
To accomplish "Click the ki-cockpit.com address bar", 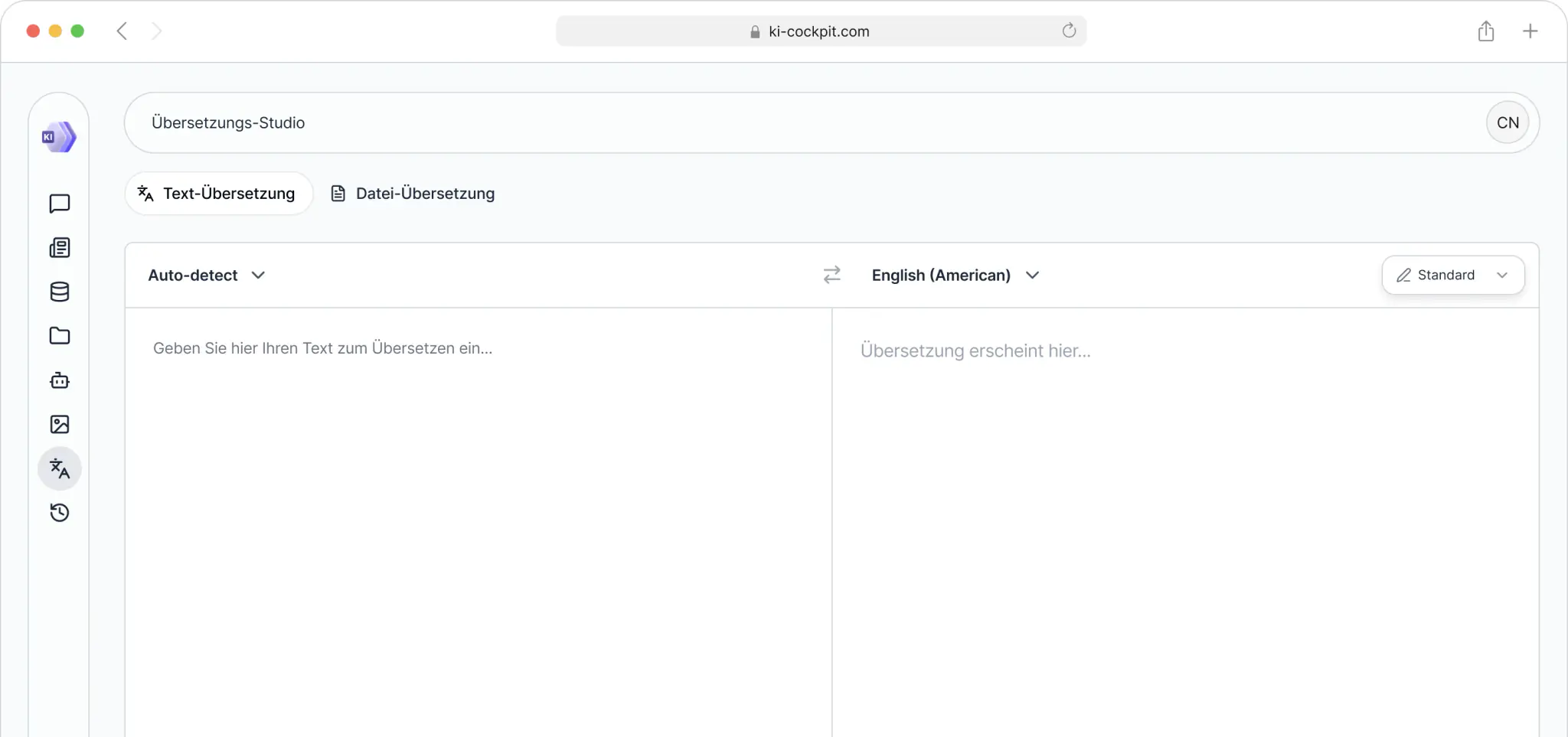I will pyautogui.click(x=821, y=31).
